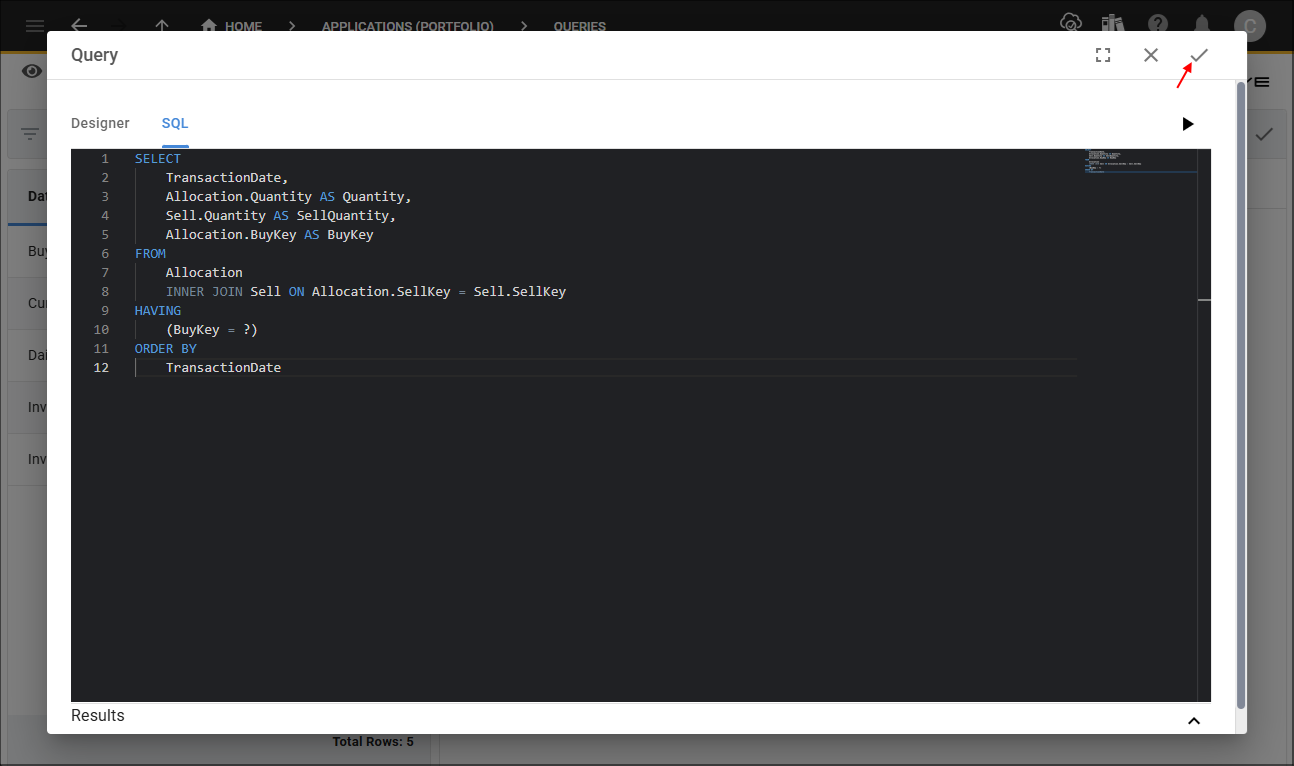This screenshot has width=1294, height=766.
Task: Open the help question mark icon
Action: [1158, 25]
